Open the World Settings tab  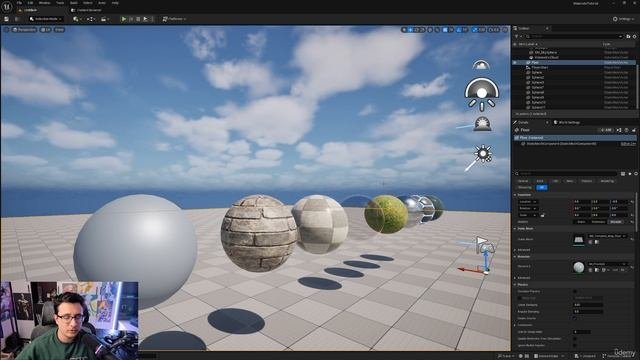[567, 122]
